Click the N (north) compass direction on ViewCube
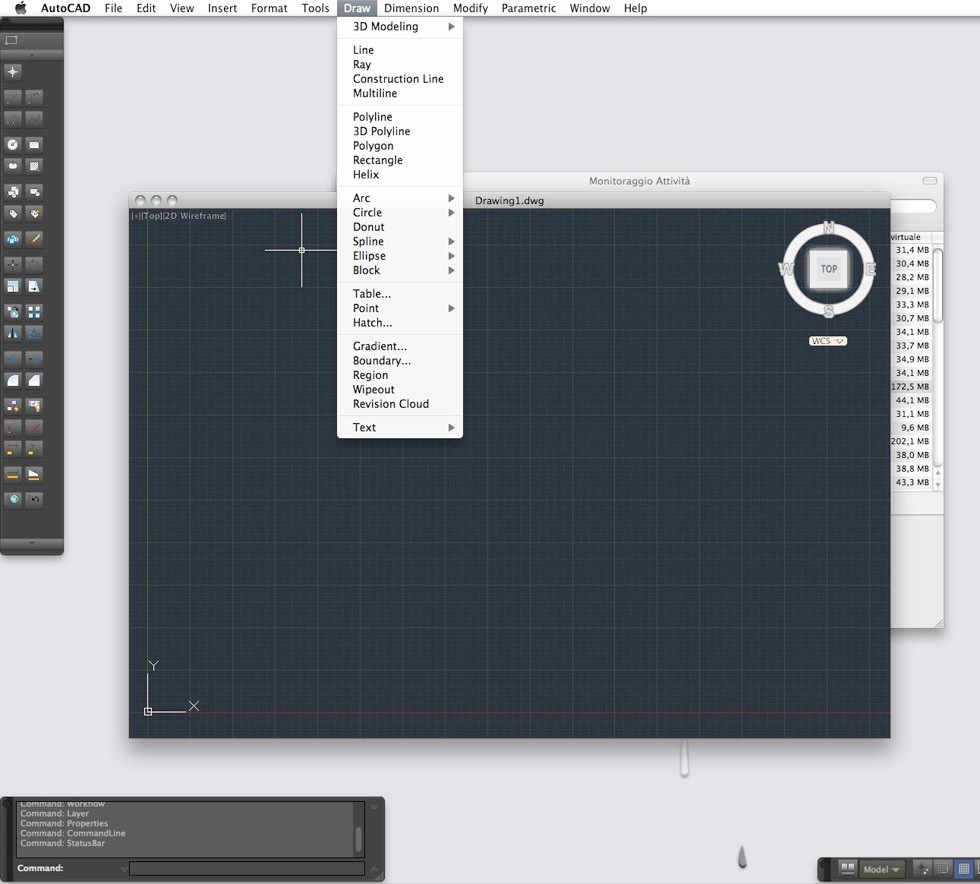980x884 pixels. tap(828, 228)
